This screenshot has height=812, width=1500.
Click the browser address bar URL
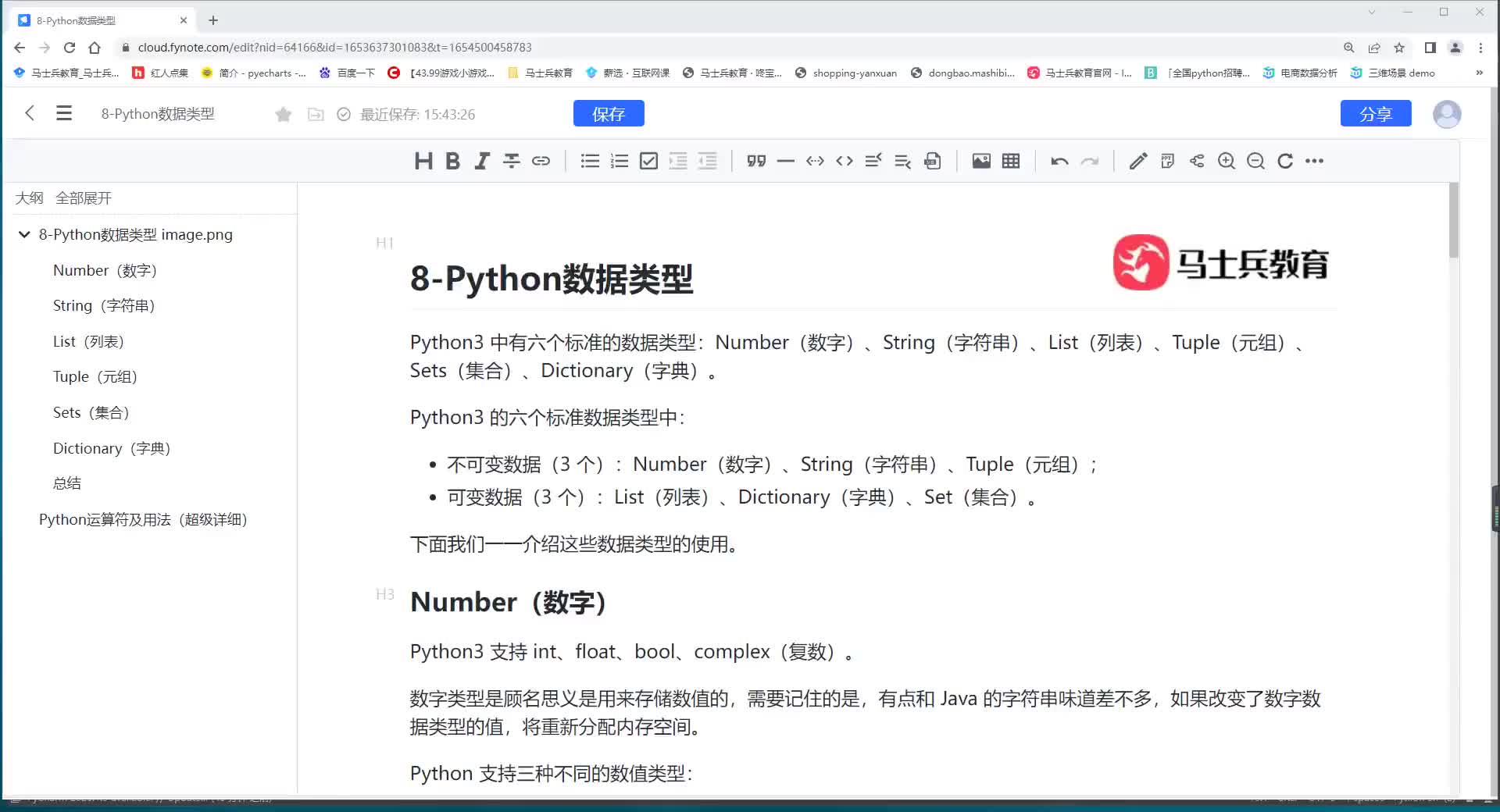(x=335, y=48)
